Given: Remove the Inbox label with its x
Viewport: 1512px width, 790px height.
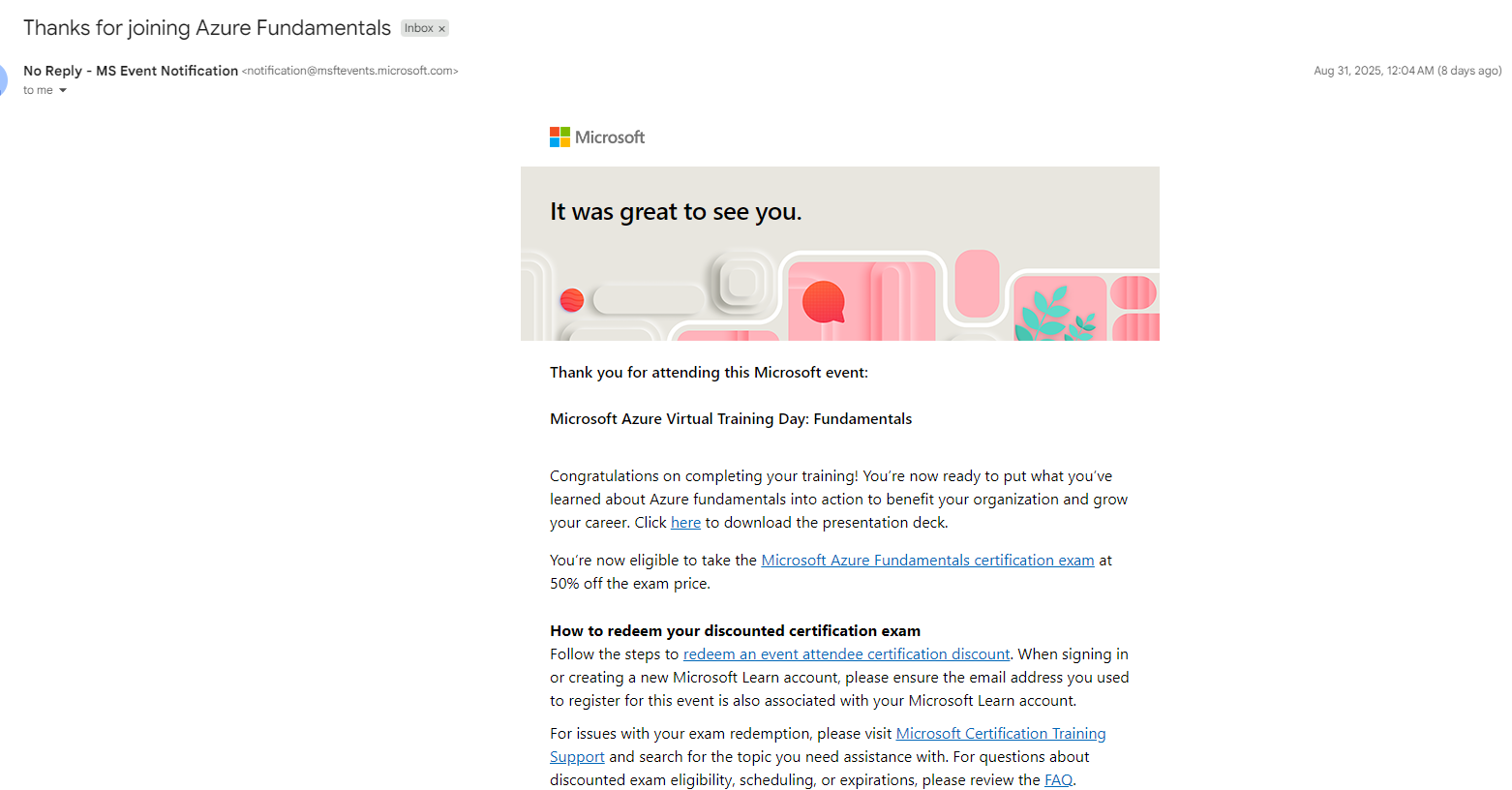Looking at the screenshot, I should pos(442,29).
